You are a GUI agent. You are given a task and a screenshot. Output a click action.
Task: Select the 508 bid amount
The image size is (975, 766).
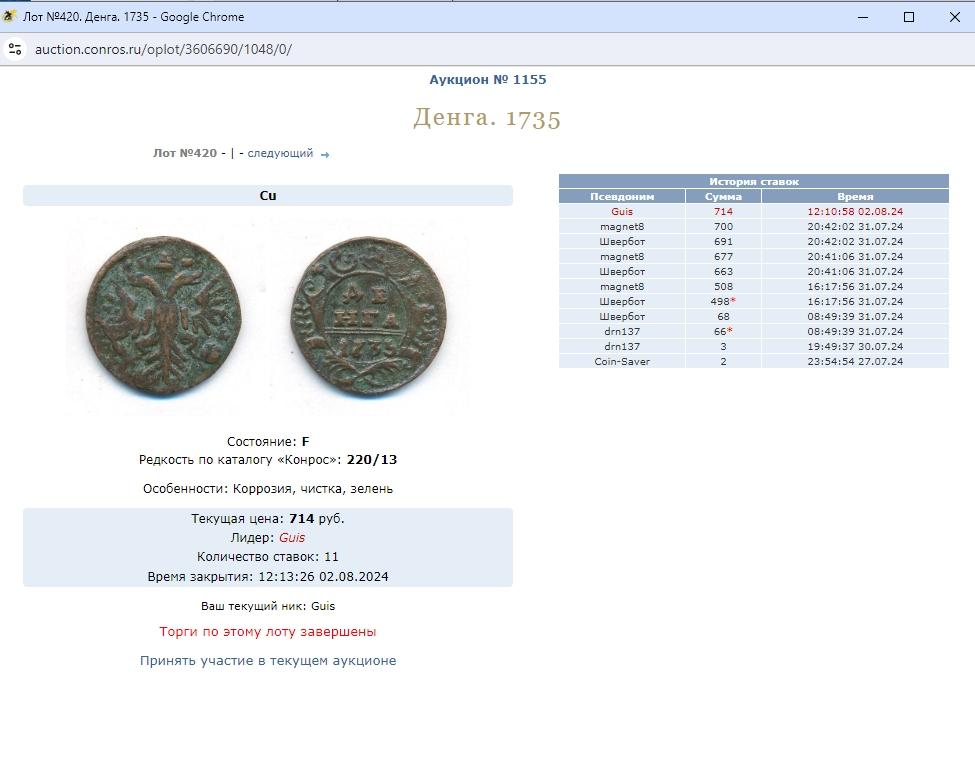pyautogui.click(x=723, y=287)
